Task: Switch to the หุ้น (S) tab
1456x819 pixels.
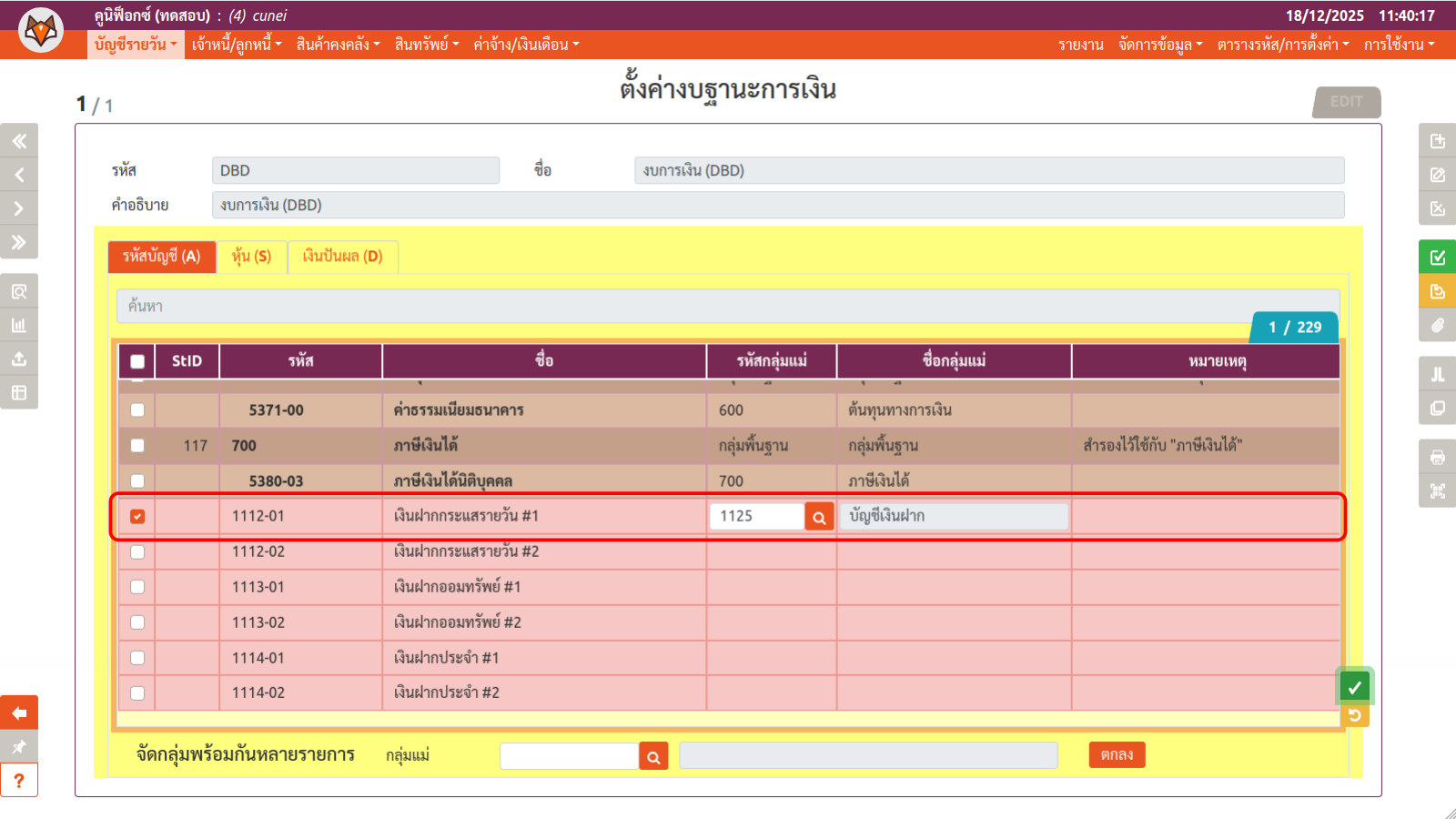Action: click(x=251, y=257)
